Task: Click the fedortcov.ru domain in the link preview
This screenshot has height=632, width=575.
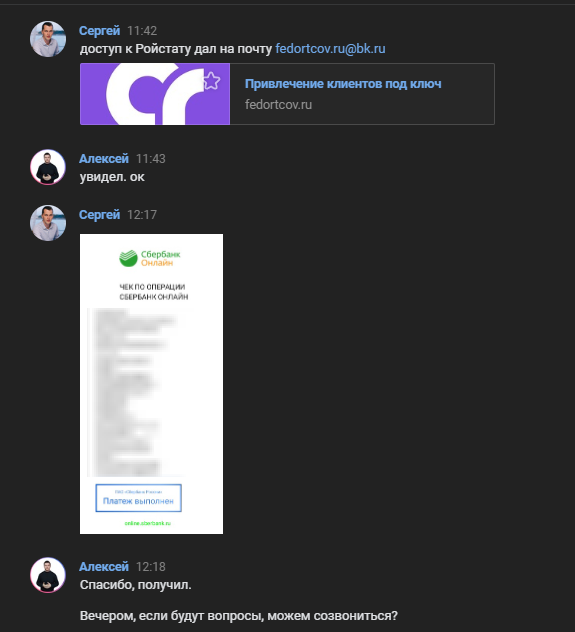Action: click(278, 105)
